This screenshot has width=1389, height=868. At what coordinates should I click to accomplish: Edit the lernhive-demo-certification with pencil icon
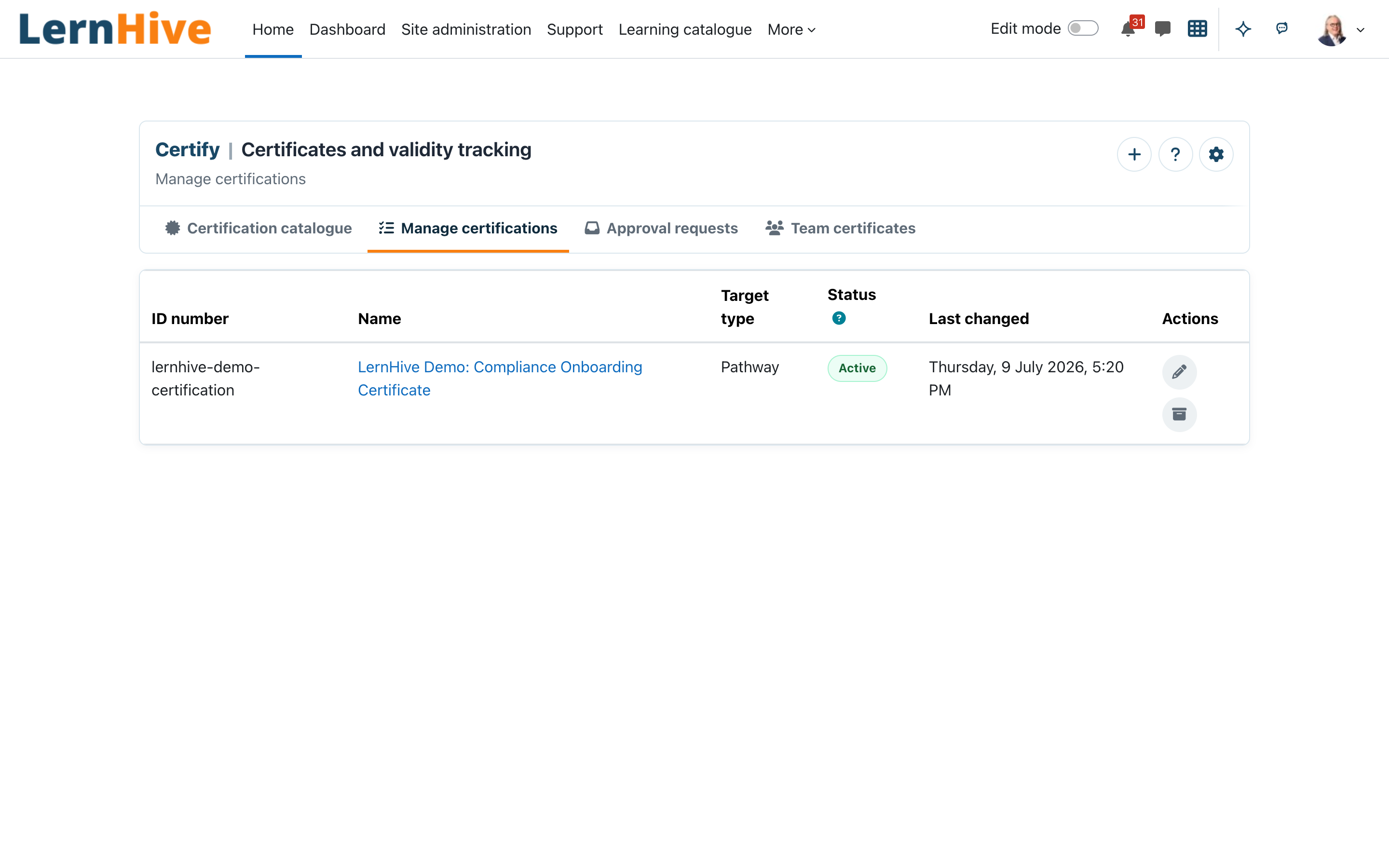[1179, 372]
